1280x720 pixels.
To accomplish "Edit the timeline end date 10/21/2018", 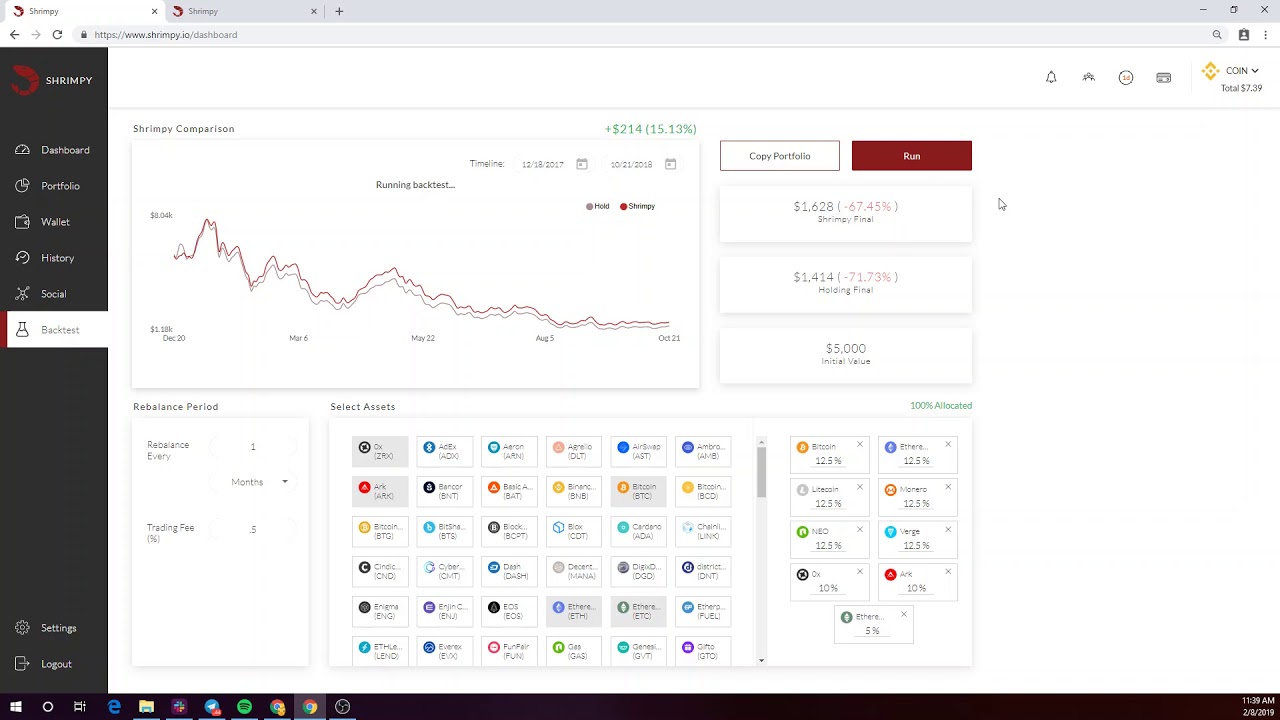I will [631, 164].
